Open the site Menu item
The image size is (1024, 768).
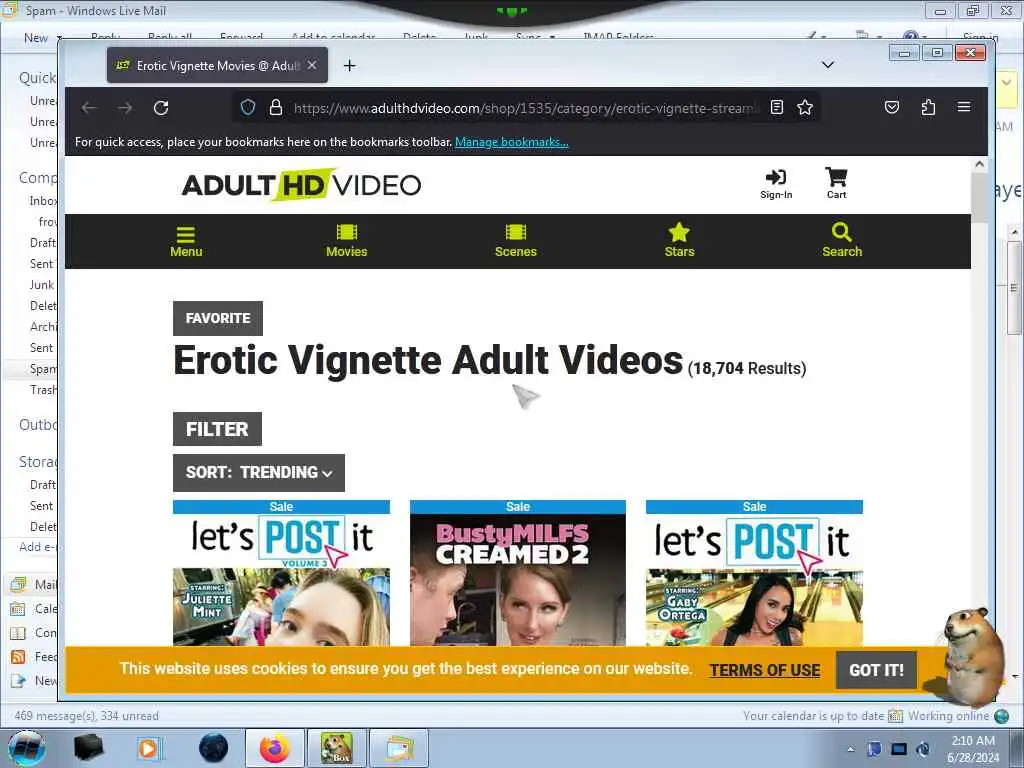click(x=186, y=242)
